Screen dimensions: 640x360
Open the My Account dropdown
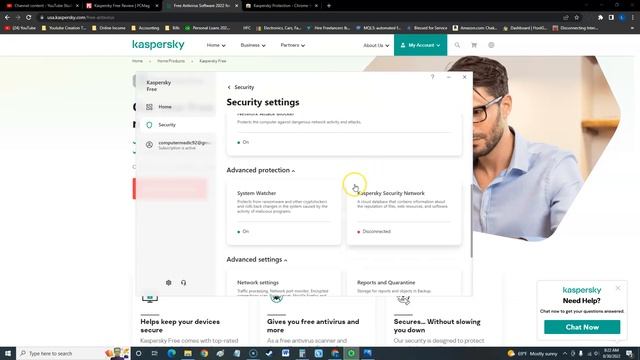tap(420, 45)
